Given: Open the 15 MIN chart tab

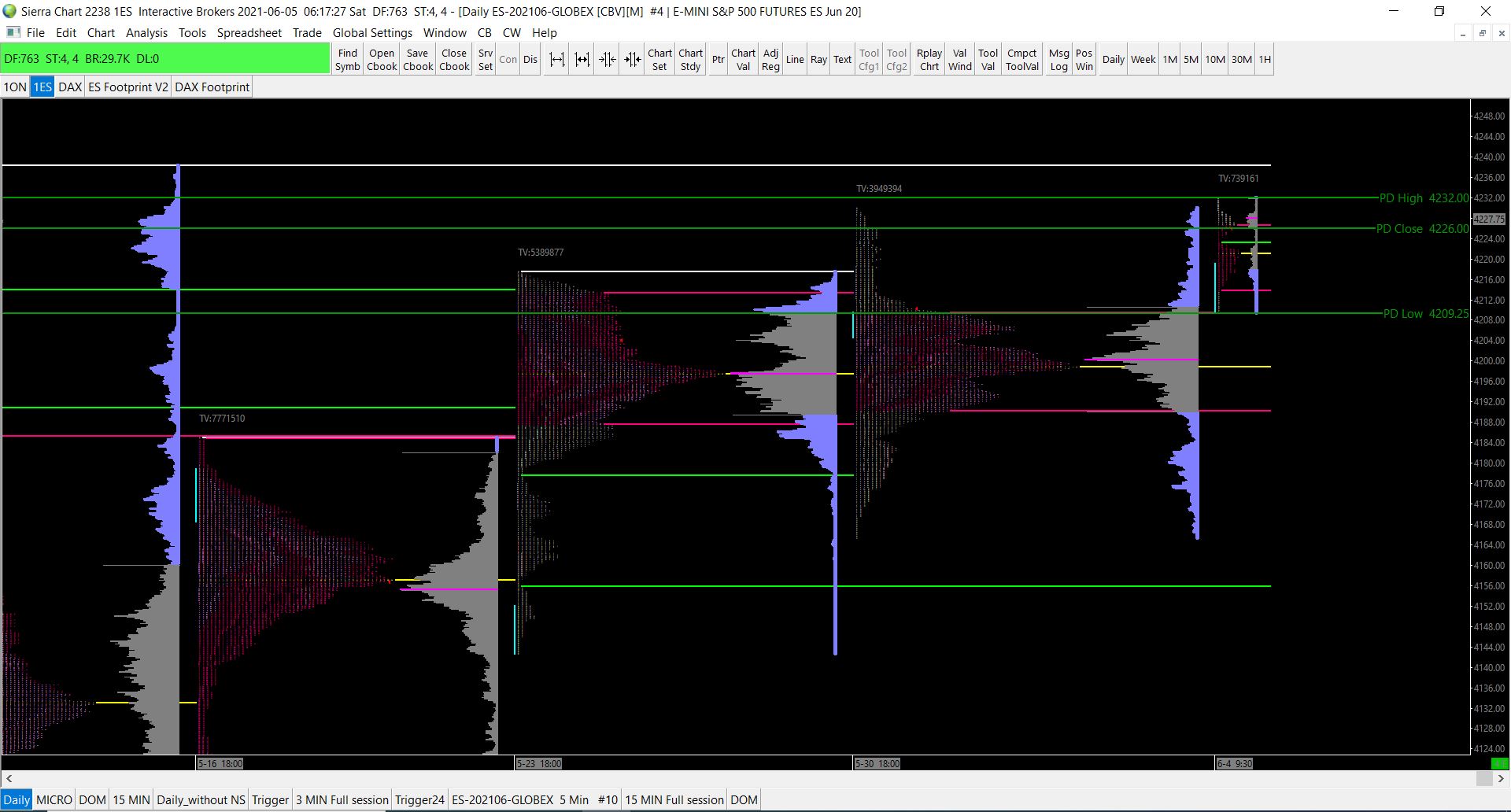Looking at the screenshot, I should tap(131, 800).
